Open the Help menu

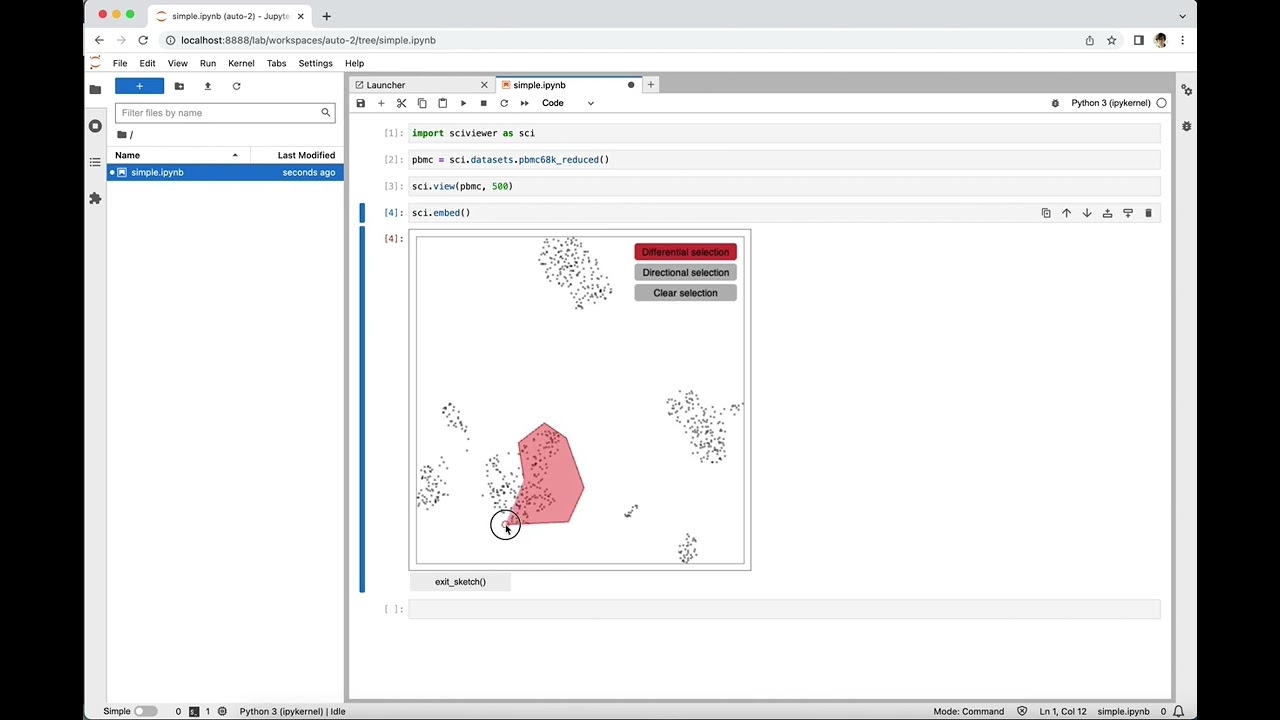tap(354, 63)
